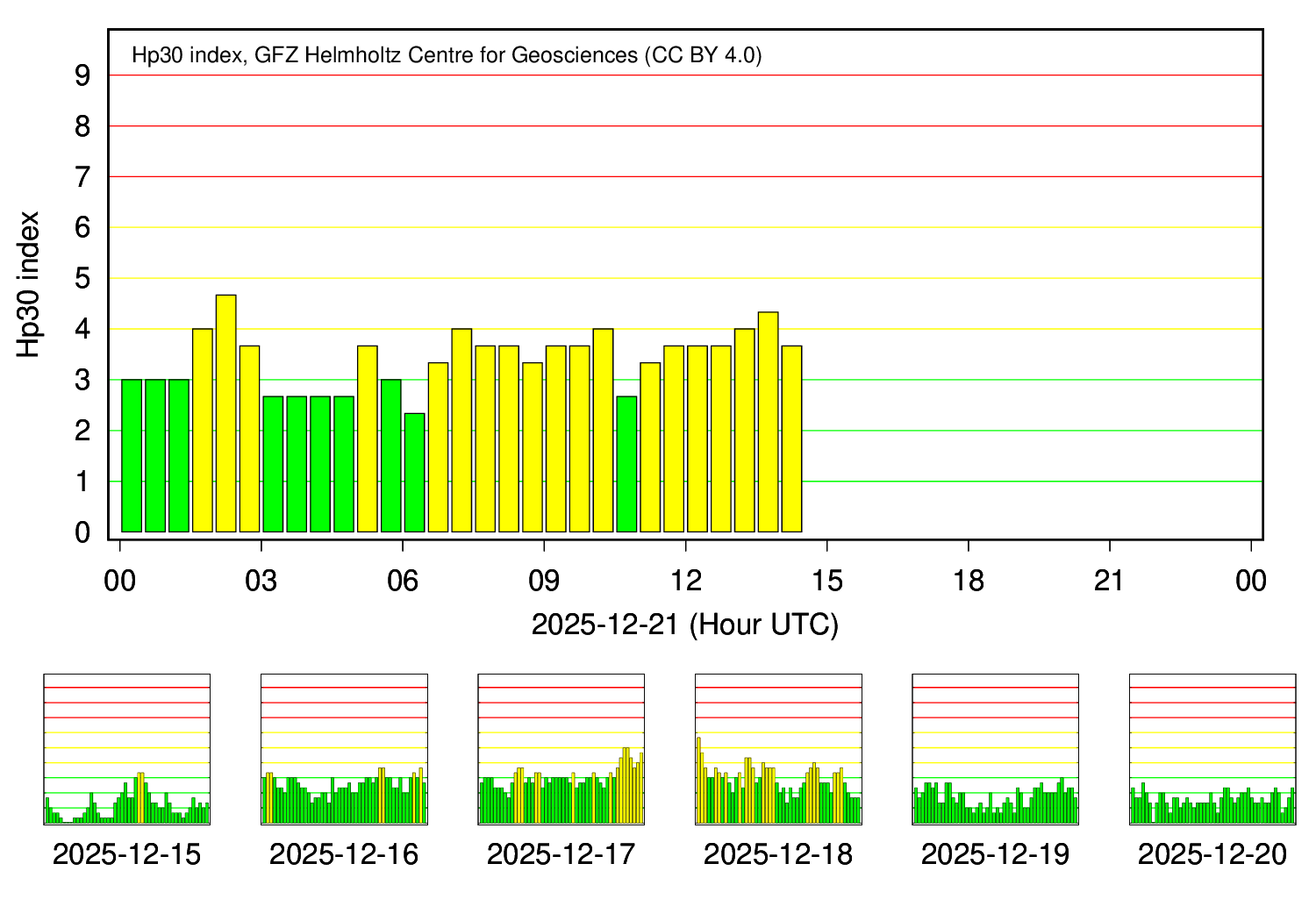The width and height of the screenshot is (1316, 921).
Task: Open the 2025-12-16 daily thumbnail chart
Action: [x=344, y=749]
